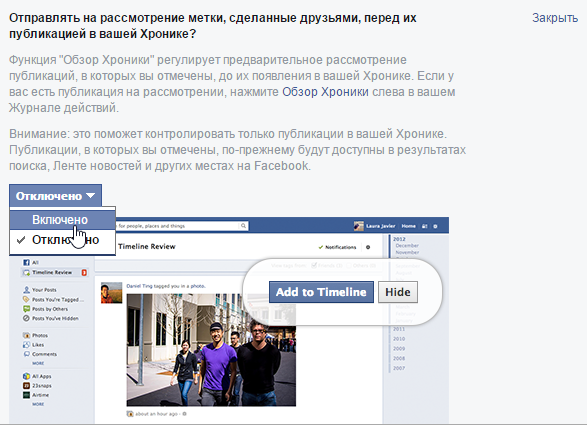Viewport: 587px width, 426px height.
Task: Click the Закрыть link
Action: pyautogui.click(x=555, y=18)
